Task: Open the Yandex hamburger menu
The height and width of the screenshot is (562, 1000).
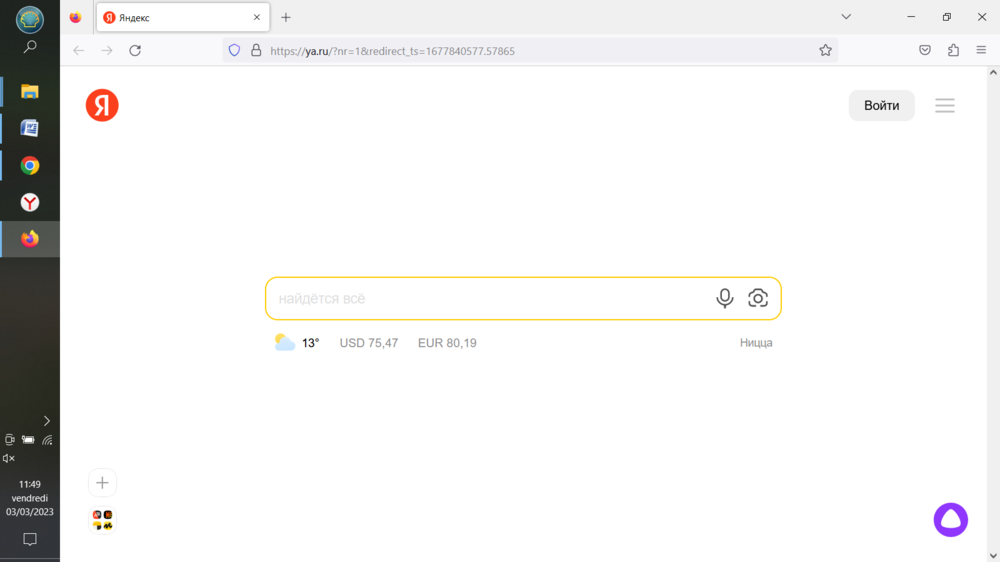Action: click(x=945, y=105)
